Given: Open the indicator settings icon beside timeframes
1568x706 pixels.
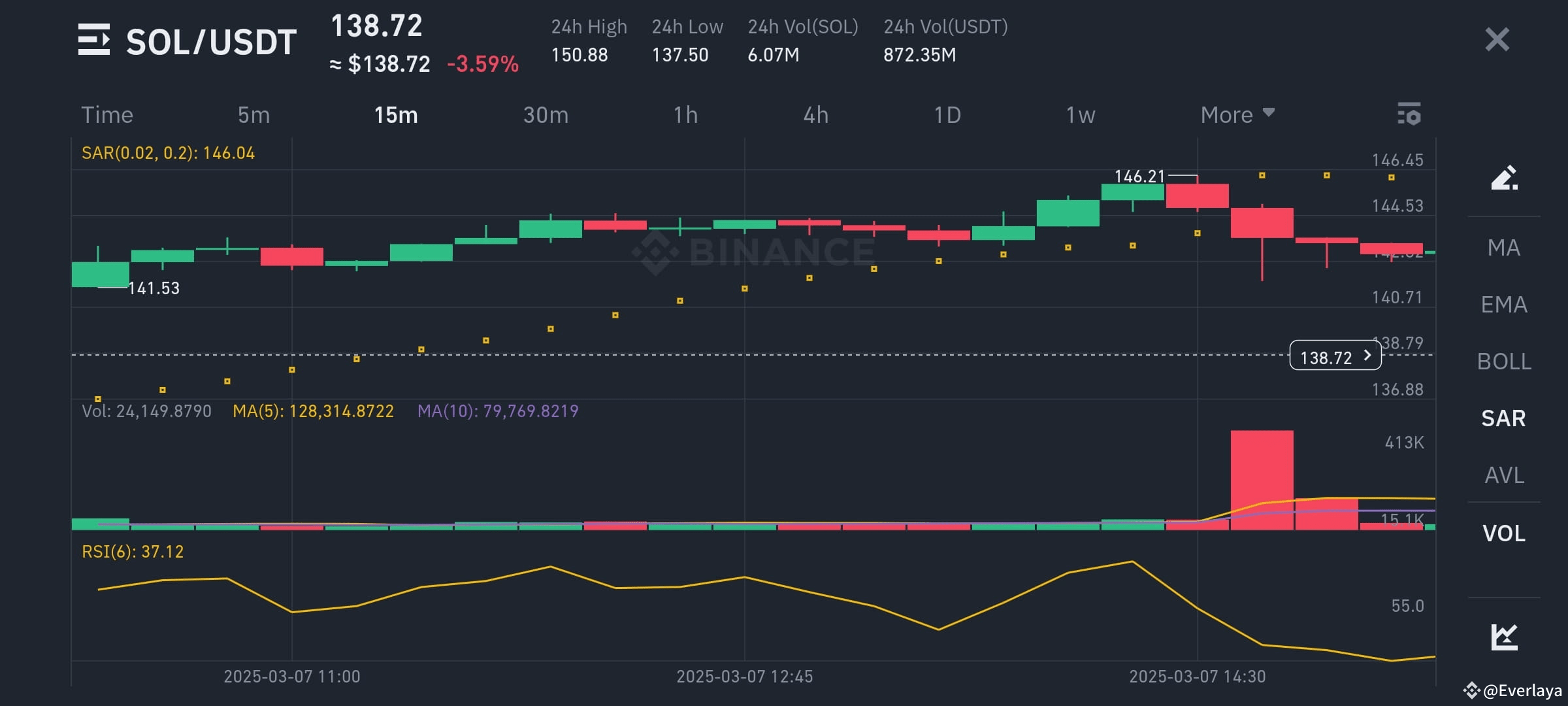Looking at the screenshot, I should pyautogui.click(x=1410, y=114).
